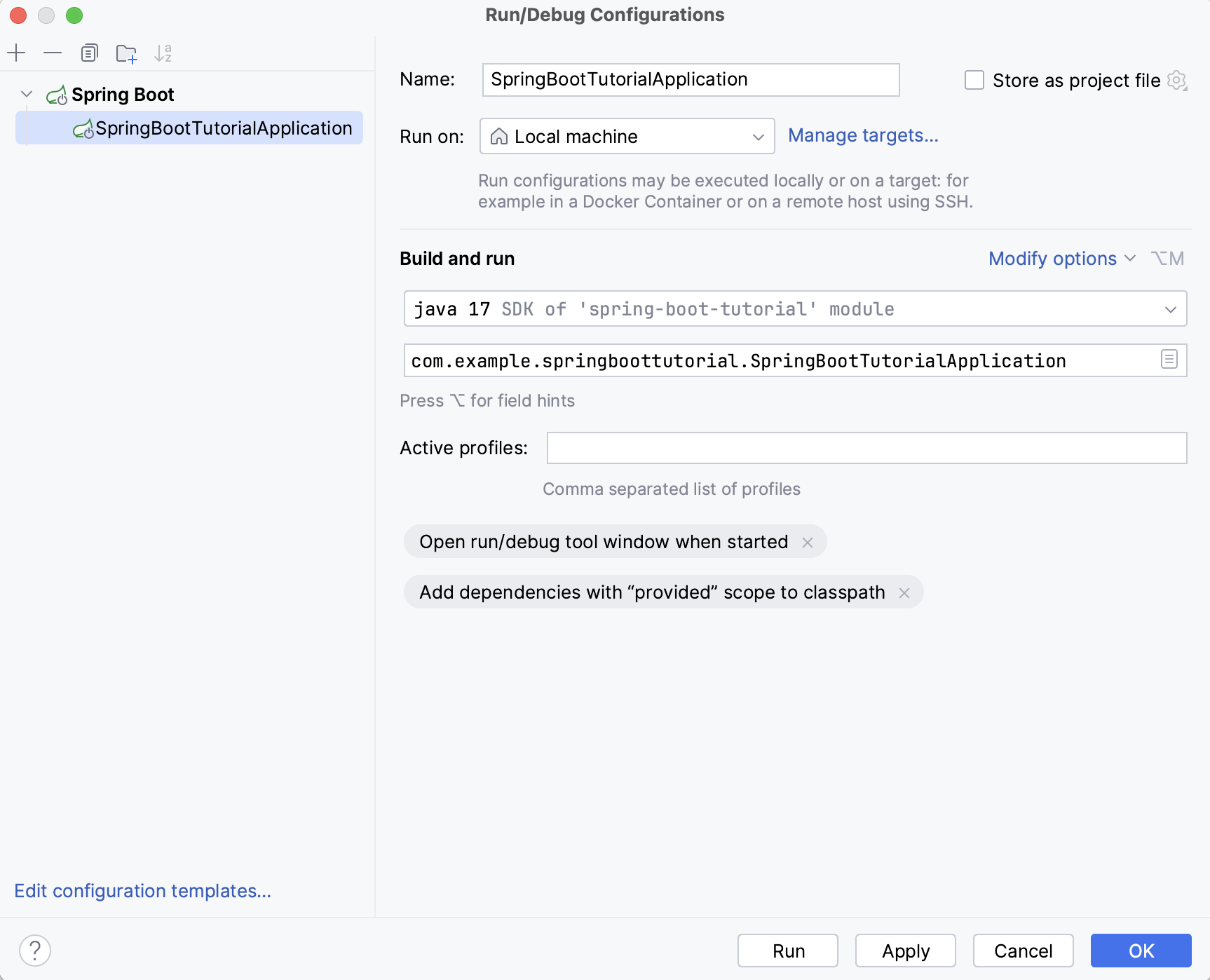The height and width of the screenshot is (980, 1210).
Task: Create a new configurations folder
Action: pyautogui.click(x=126, y=53)
